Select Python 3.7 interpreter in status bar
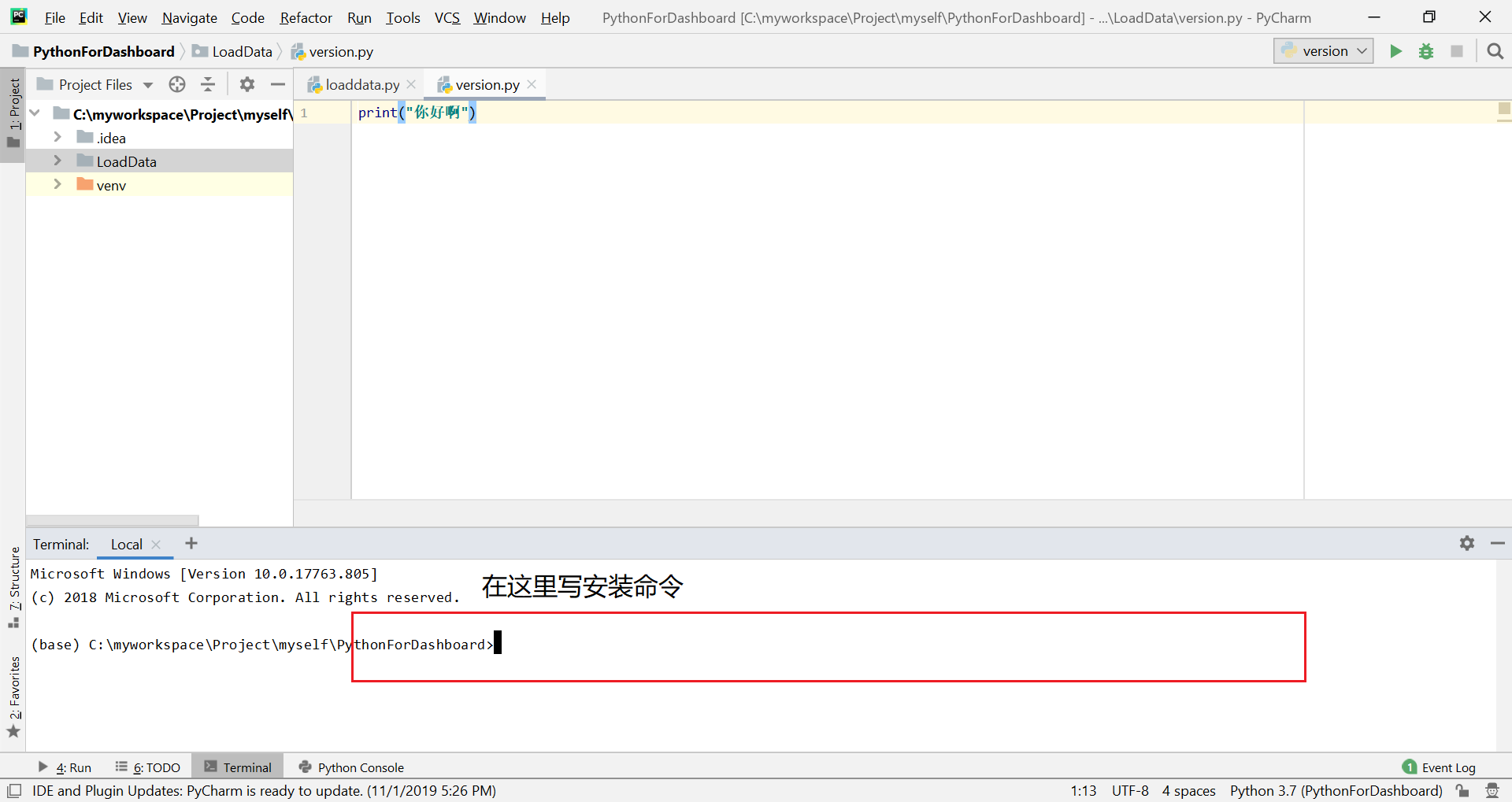This screenshot has width=1512, height=802. [x=1336, y=790]
